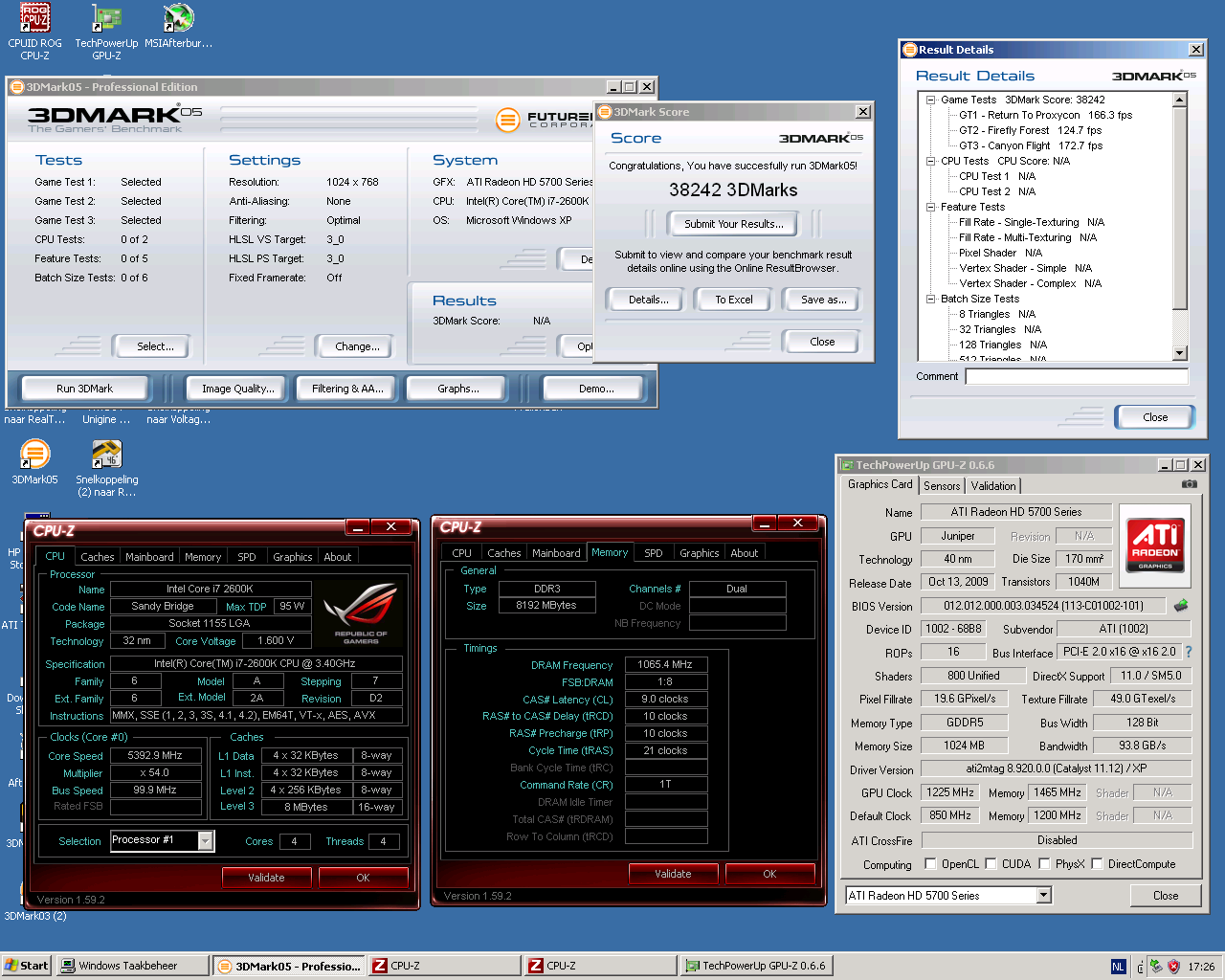The image size is (1225, 980).
Task: Collapse the CPU Tests tree node
Action: pos(930,161)
